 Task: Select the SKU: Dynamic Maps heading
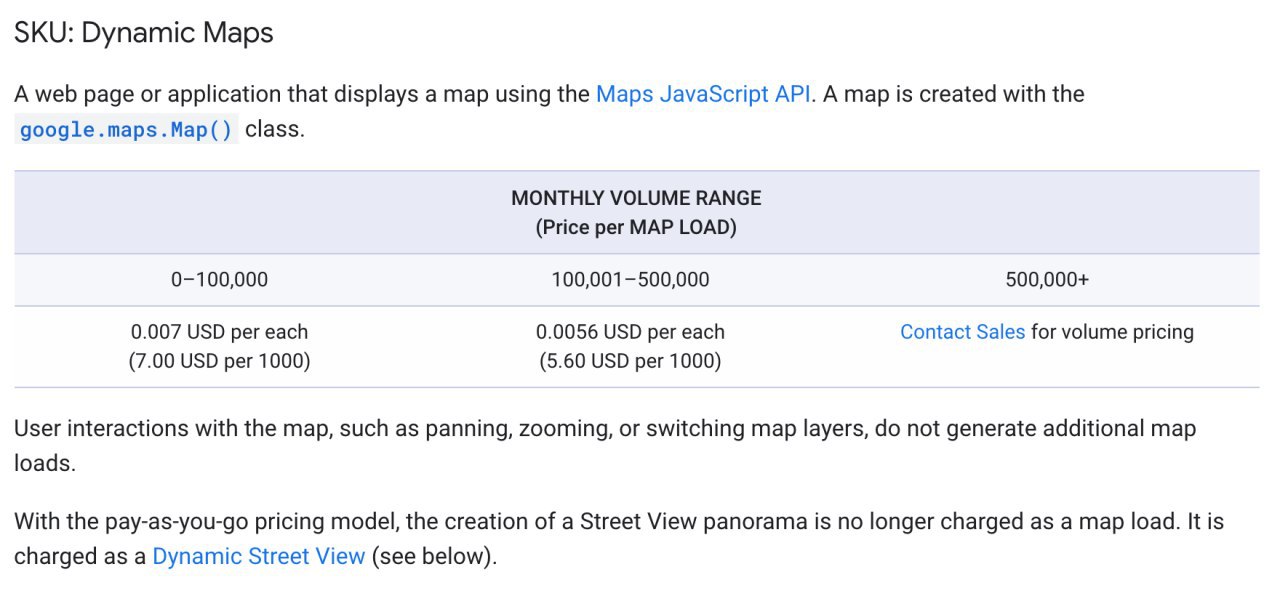pyautogui.click(x=144, y=33)
